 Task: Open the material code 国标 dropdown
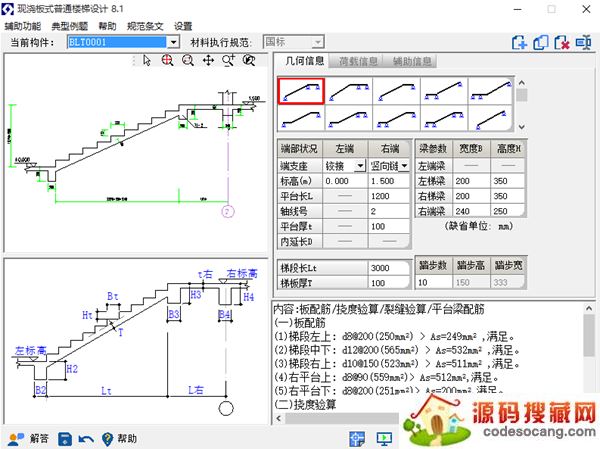[317, 42]
